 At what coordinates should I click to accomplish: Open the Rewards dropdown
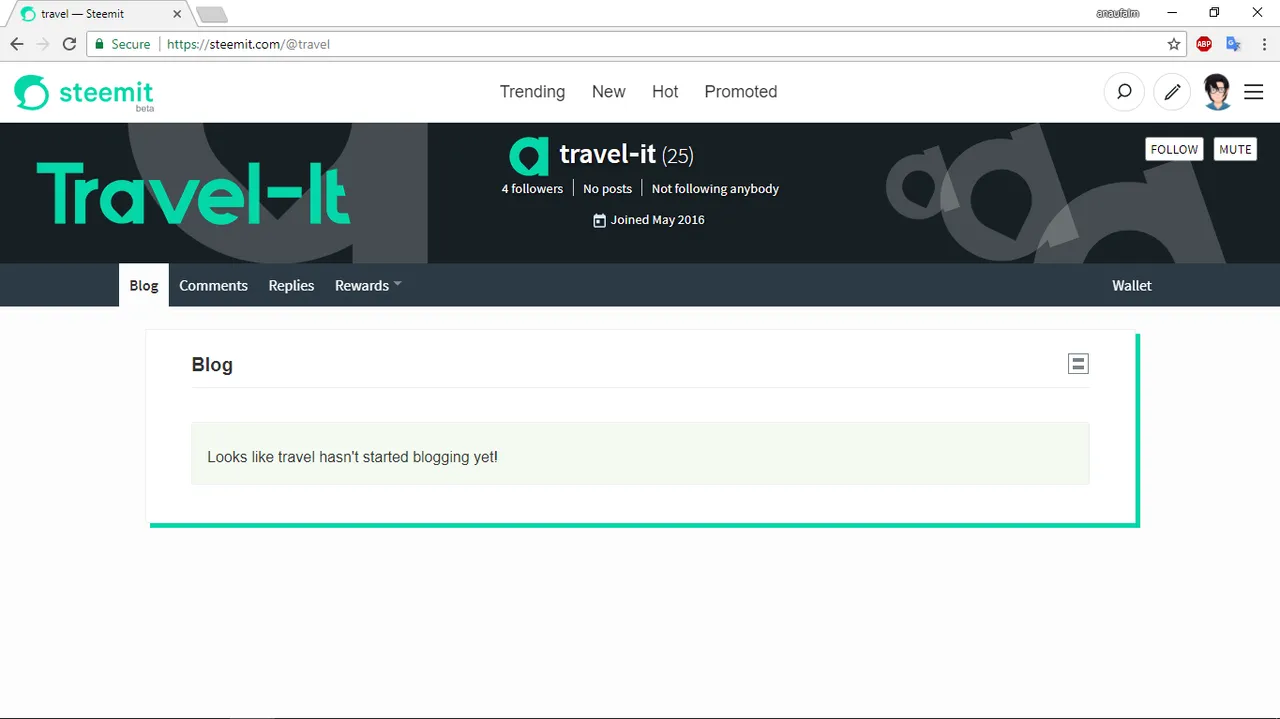[x=368, y=286]
